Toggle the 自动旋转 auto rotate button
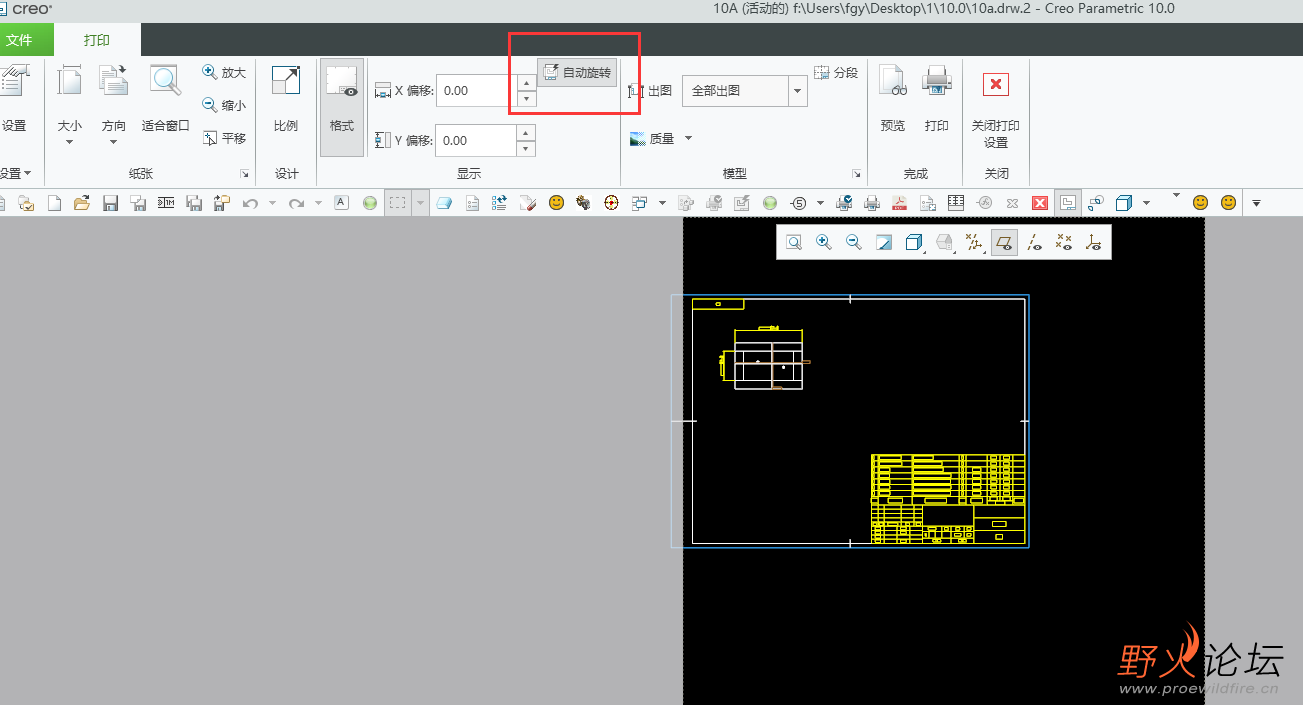 click(x=577, y=72)
